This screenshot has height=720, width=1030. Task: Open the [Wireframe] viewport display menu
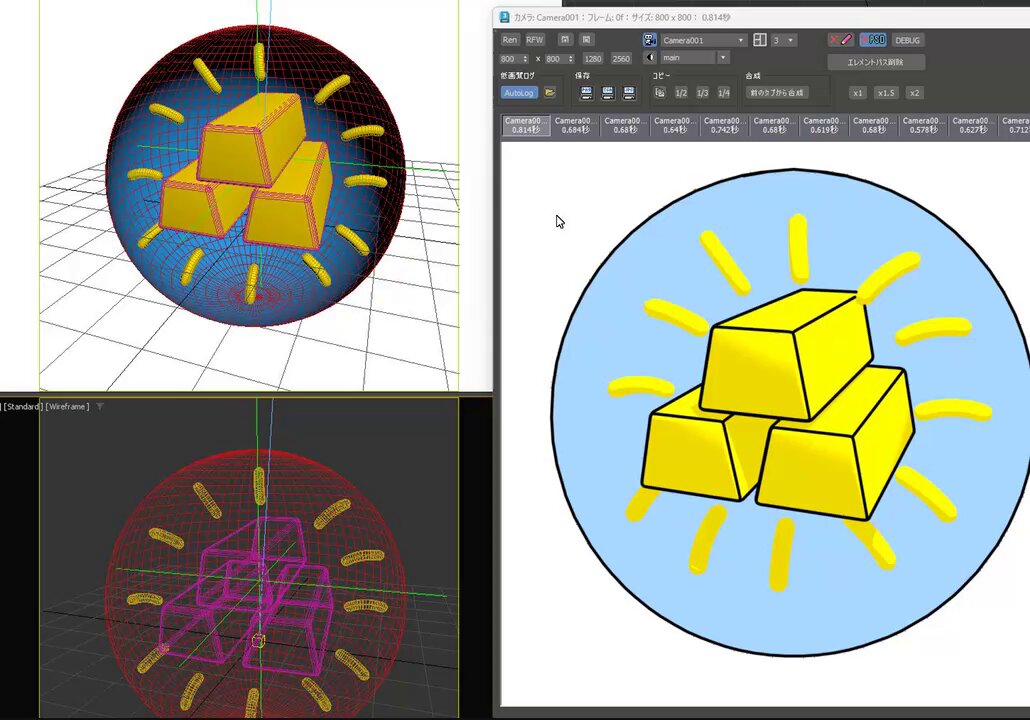(68, 407)
